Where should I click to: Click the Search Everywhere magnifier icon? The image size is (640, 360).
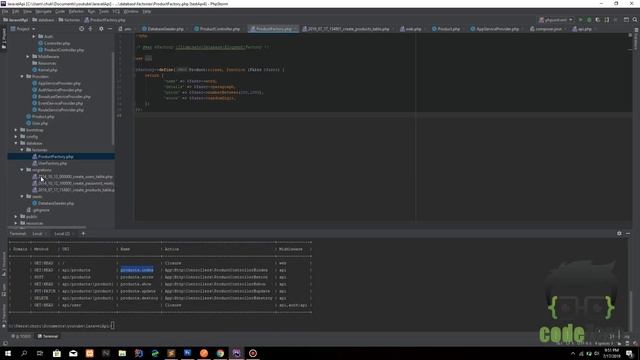coord(635,20)
